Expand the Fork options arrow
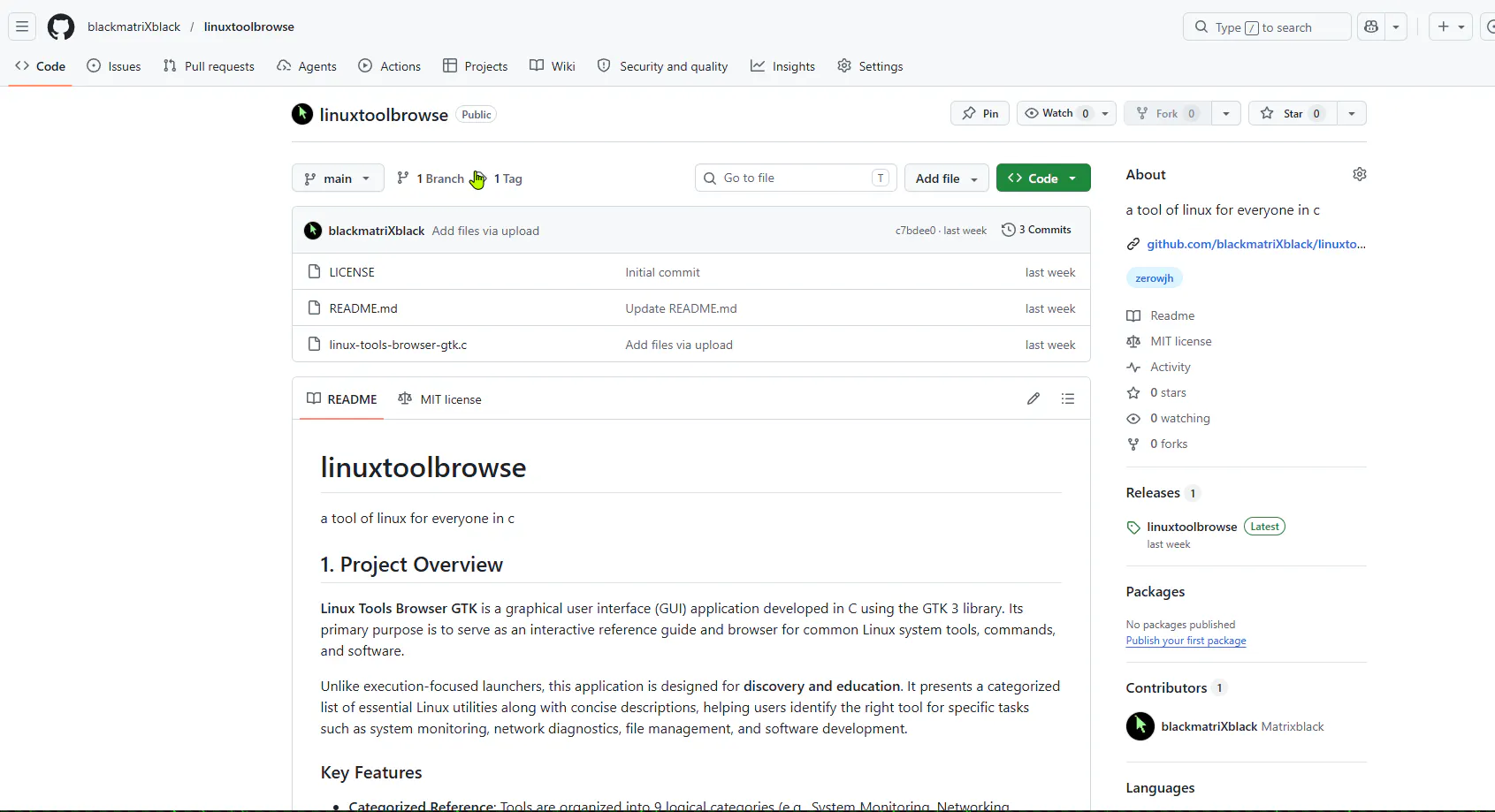Viewport: 1495px width, 812px height. click(x=1226, y=113)
